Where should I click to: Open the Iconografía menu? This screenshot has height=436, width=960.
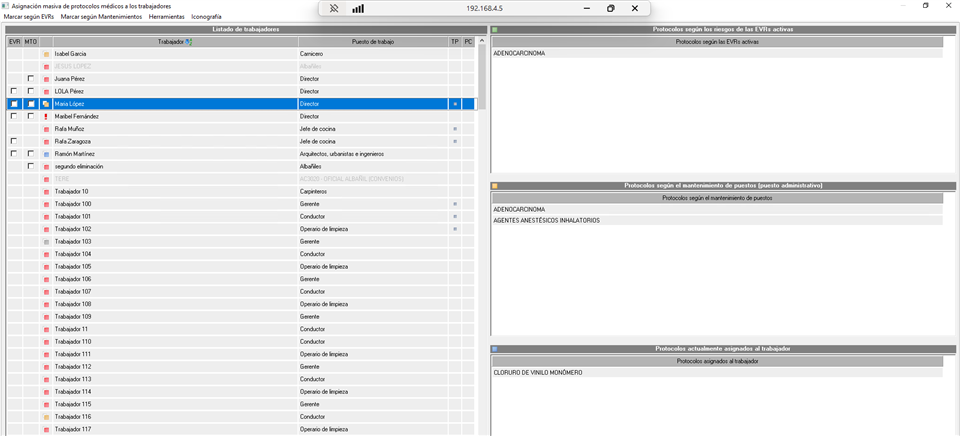tap(206, 17)
